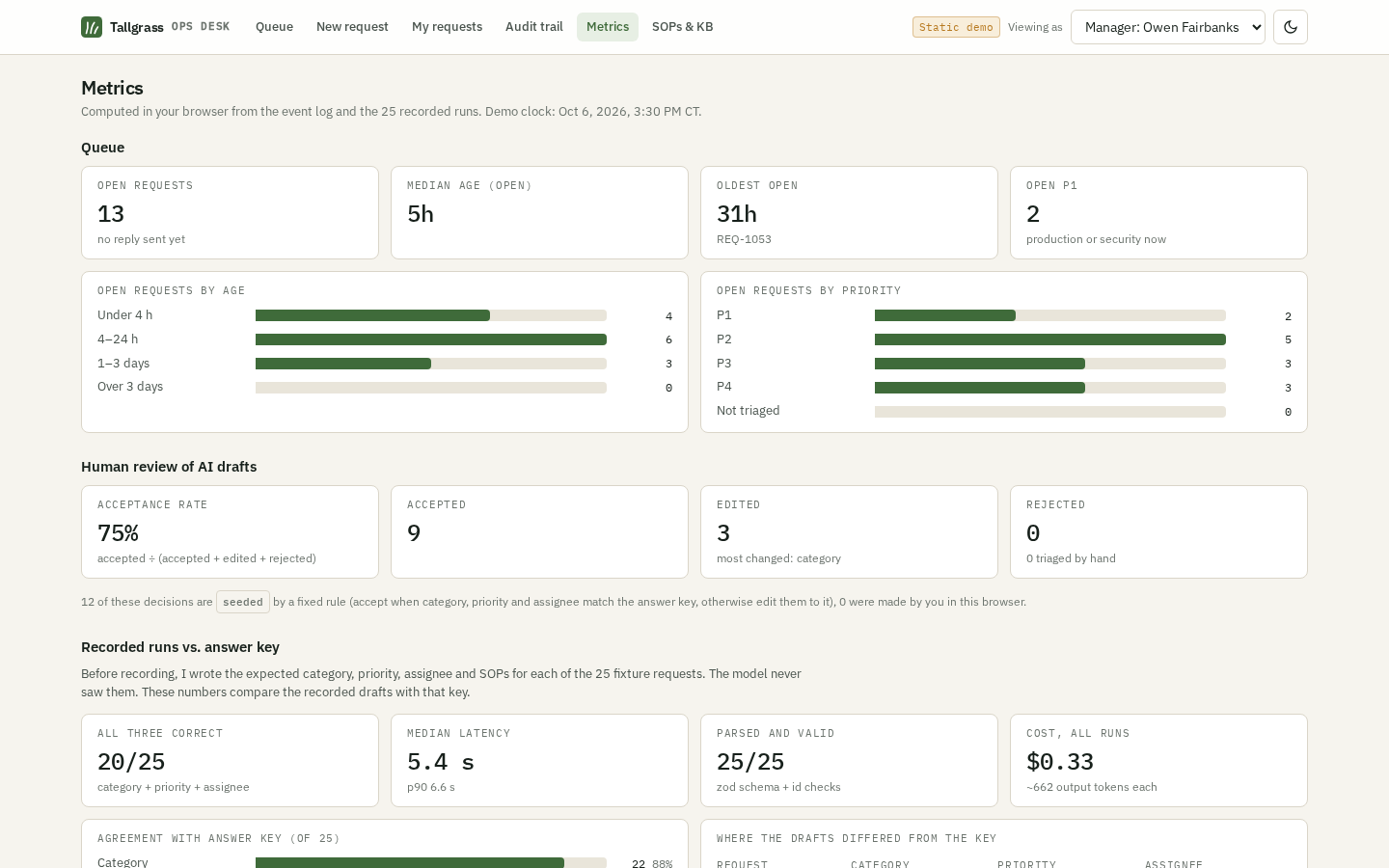1389x868 pixels.
Task: Click the Category agreement bar
Action: click(431, 862)
